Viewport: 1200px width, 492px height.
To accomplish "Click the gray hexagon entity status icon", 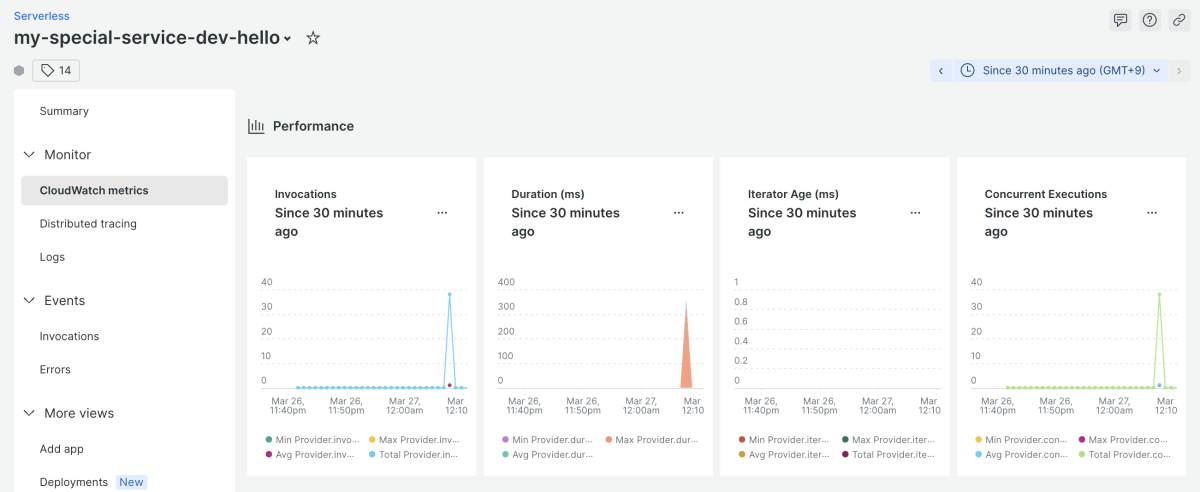I will (x=19, y=70).
